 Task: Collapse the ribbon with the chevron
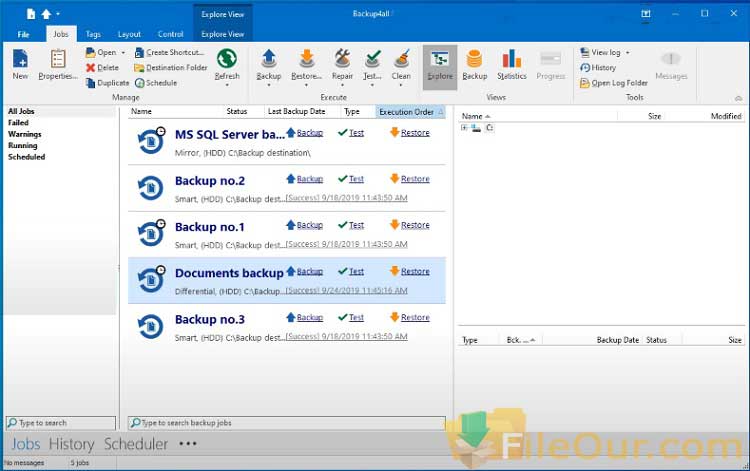pos(739,98)
